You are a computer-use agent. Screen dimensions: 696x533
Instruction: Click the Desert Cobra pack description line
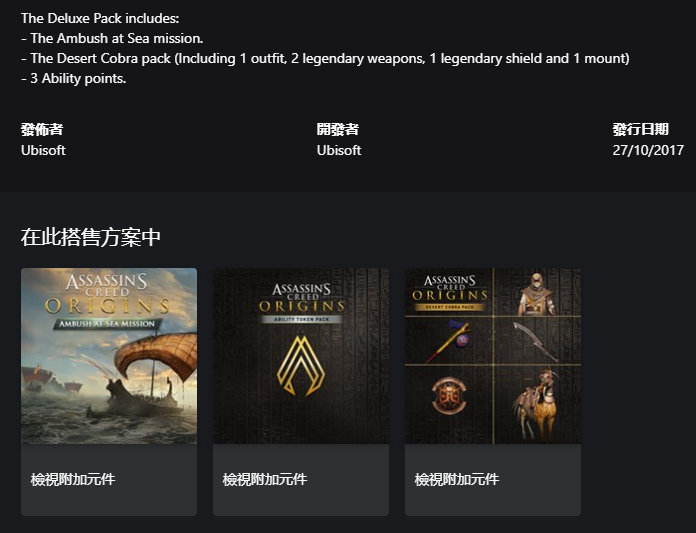click(x=325, y=58)
